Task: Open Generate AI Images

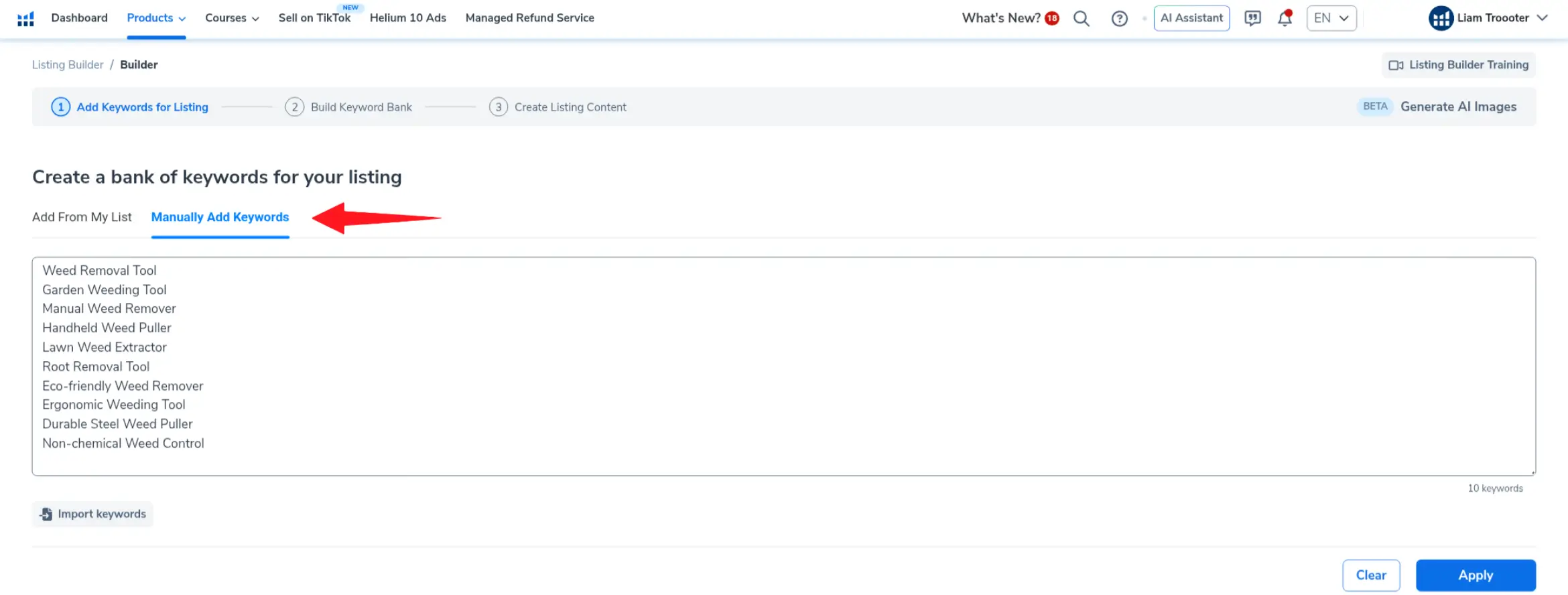Action: point(1458,107)
